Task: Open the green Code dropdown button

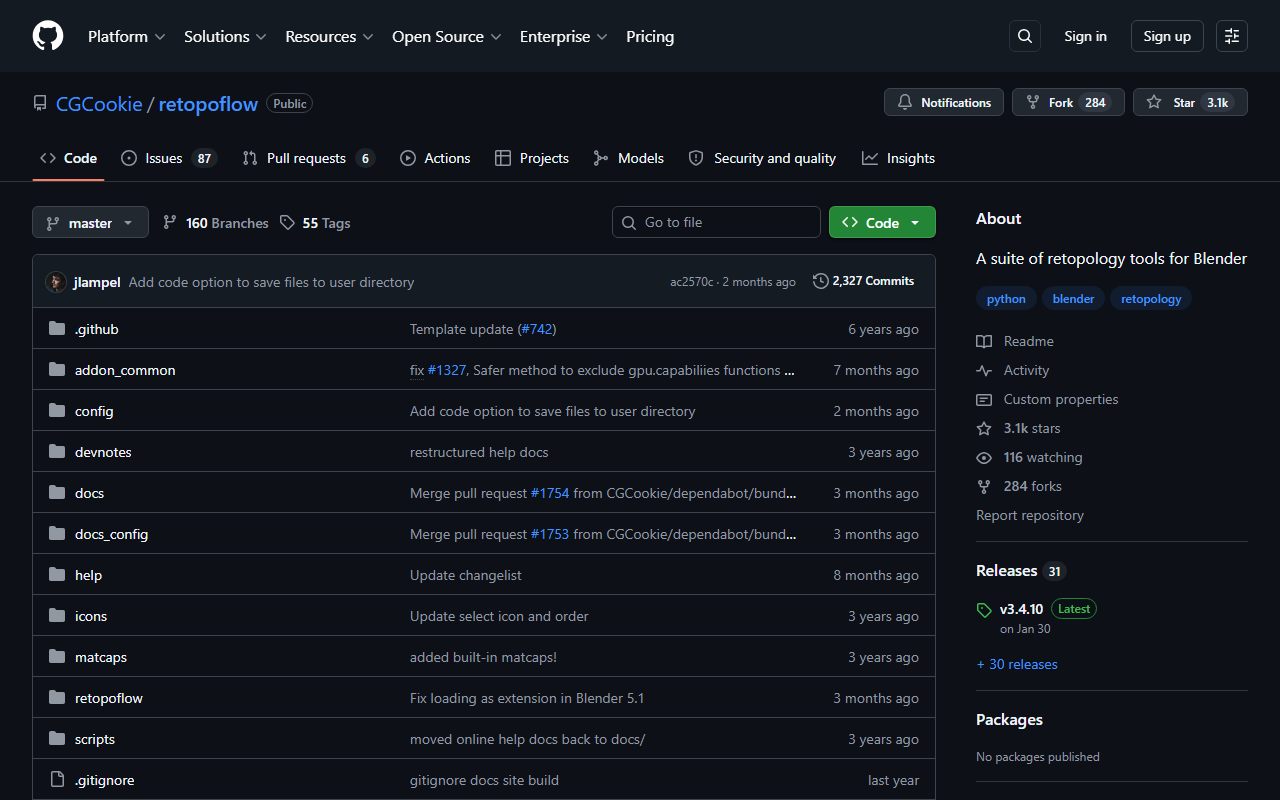Action: (882, 222)
